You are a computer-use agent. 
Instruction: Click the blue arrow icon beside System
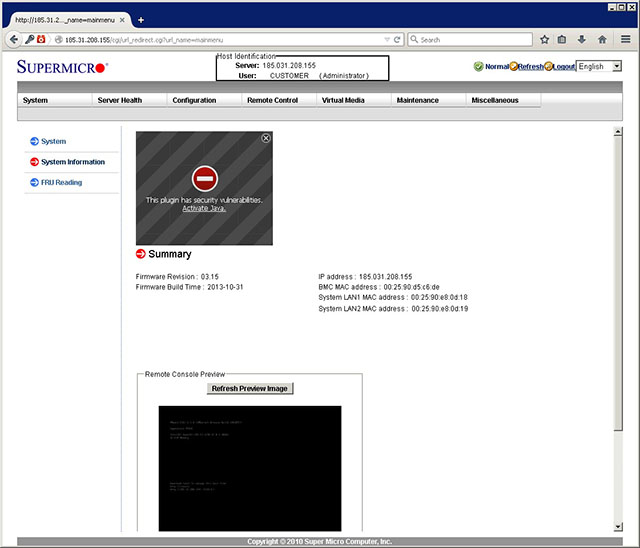[34, 141]
